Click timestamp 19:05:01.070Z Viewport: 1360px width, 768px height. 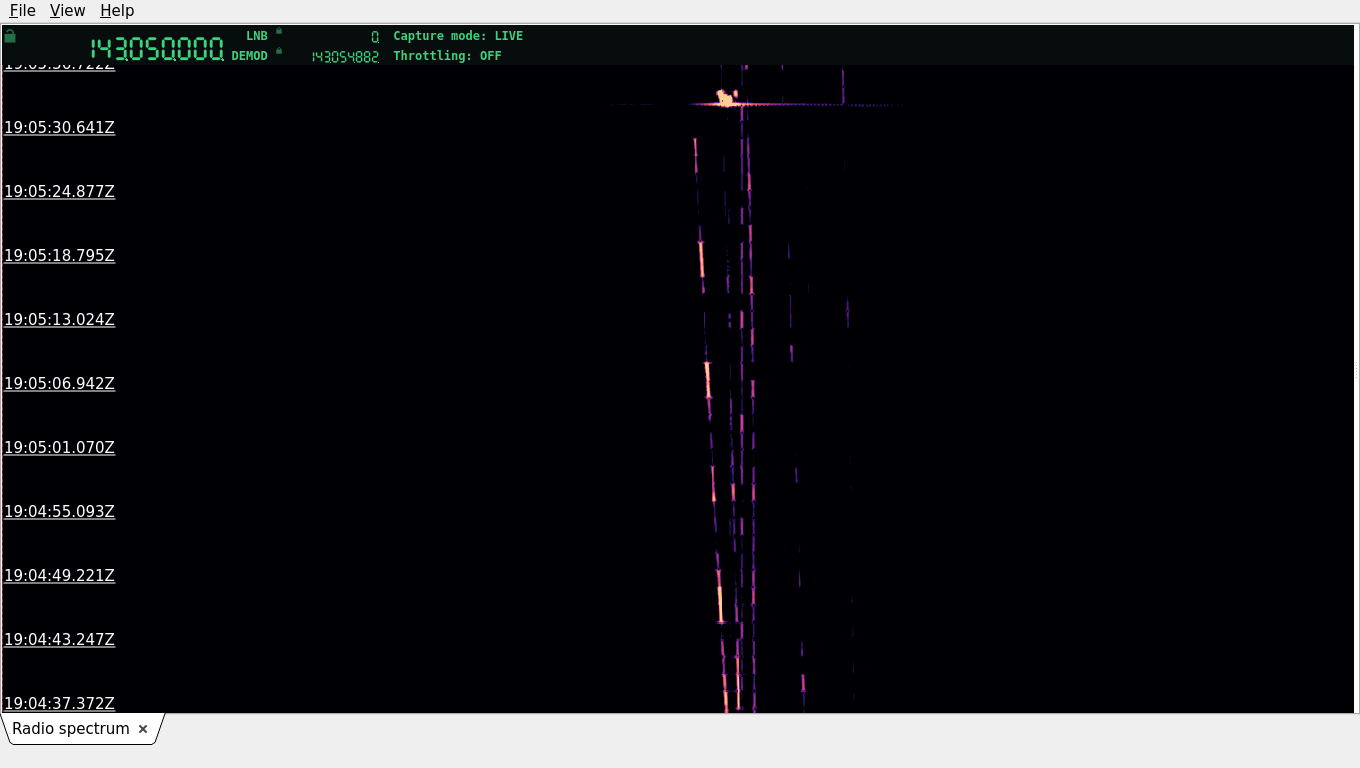[59, 448]
